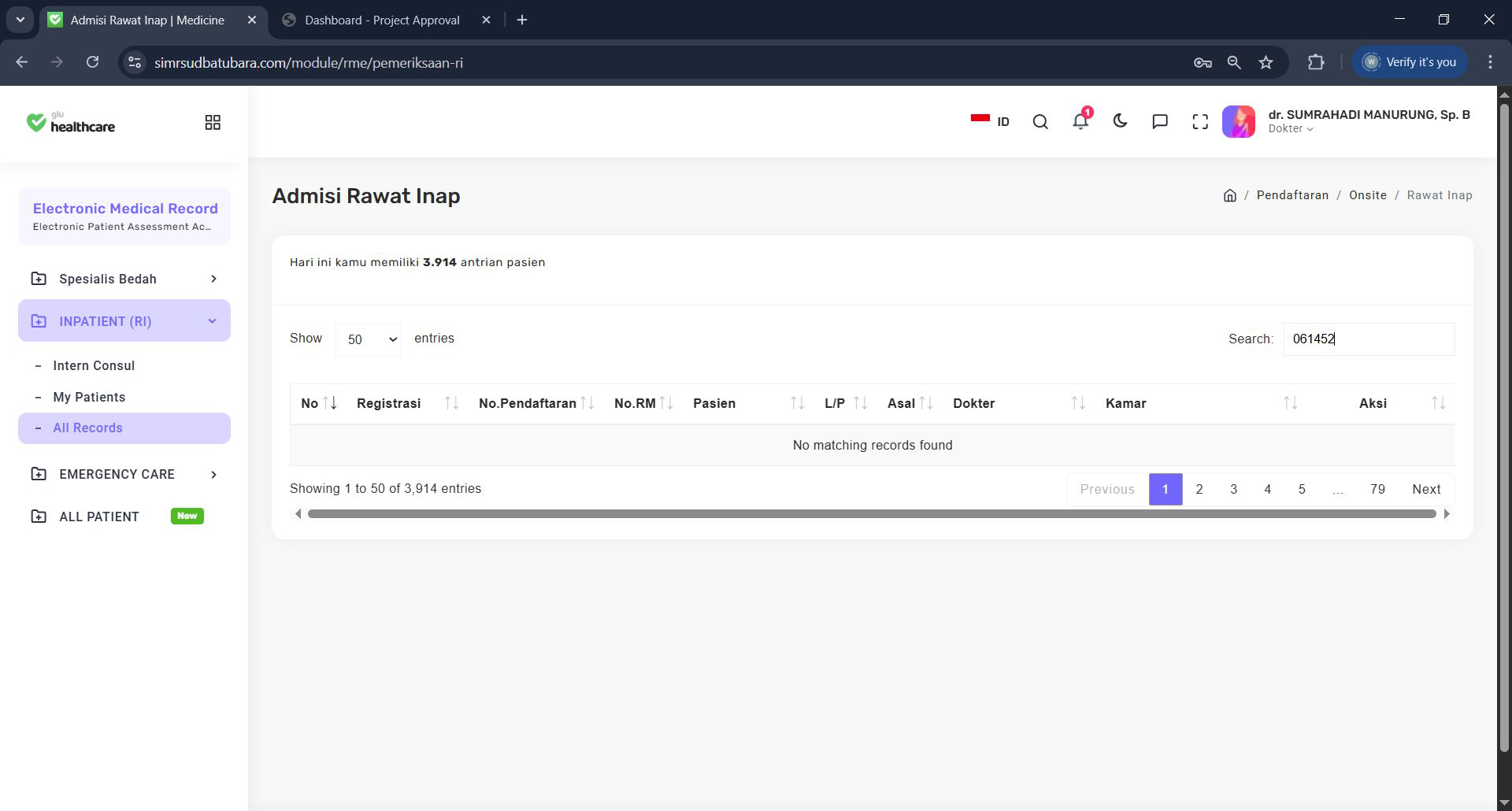Open Intern Consul submenu item
1512x811 pixels.
[x=94, y=365]
